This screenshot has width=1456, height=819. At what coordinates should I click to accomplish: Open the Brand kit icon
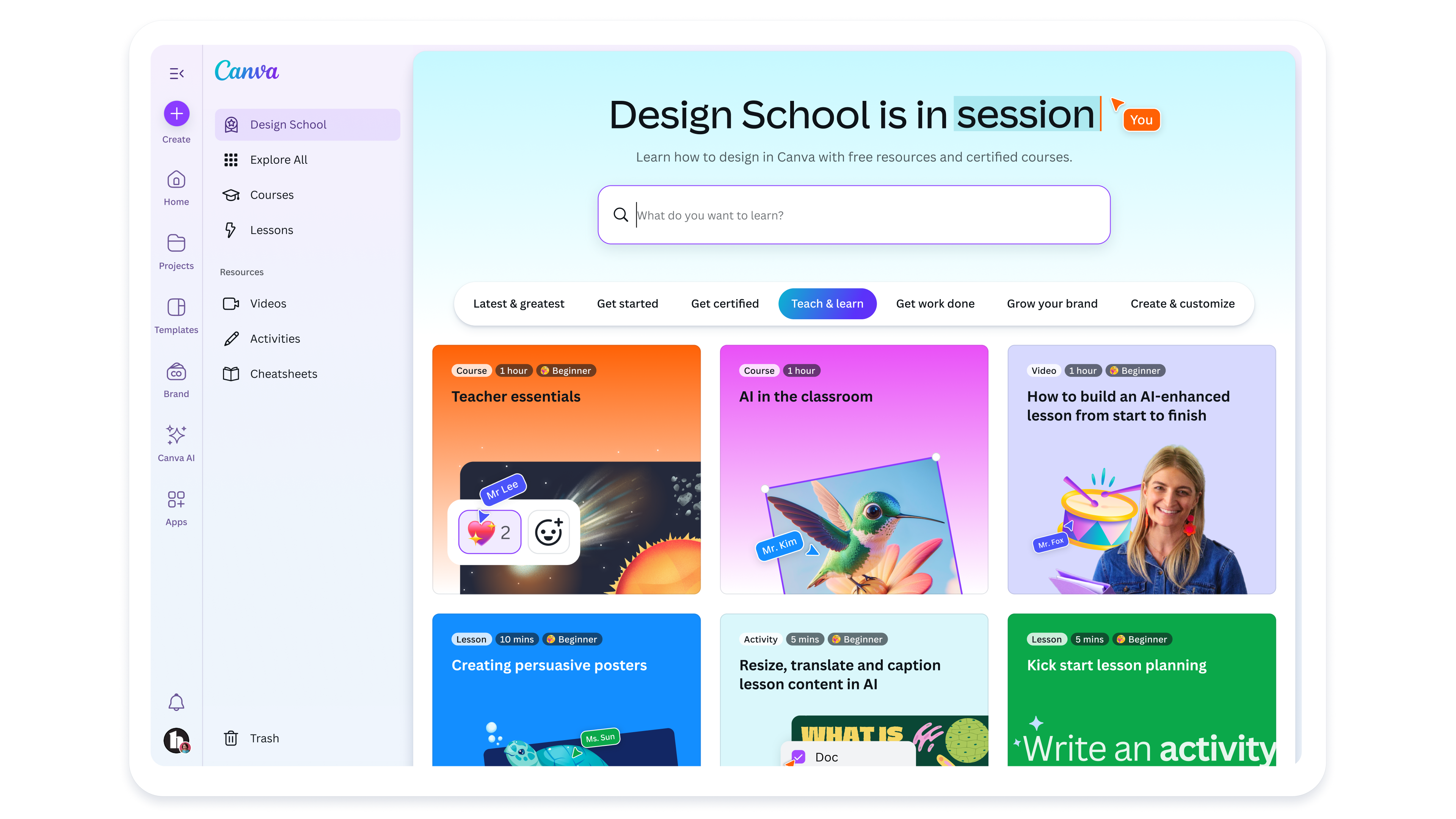pos(176,372)
